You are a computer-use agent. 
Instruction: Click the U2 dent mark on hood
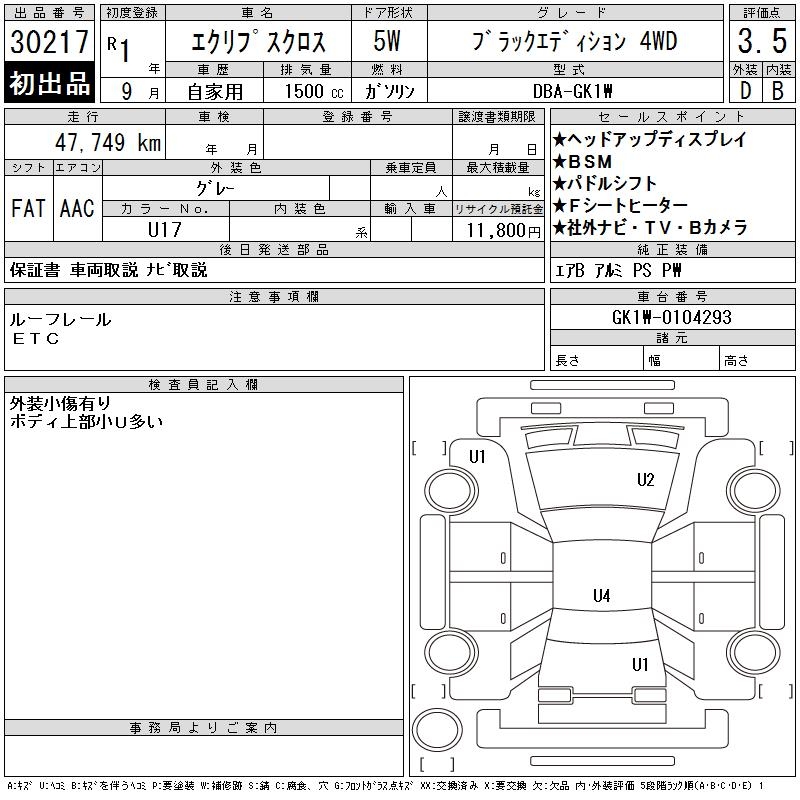645,480
